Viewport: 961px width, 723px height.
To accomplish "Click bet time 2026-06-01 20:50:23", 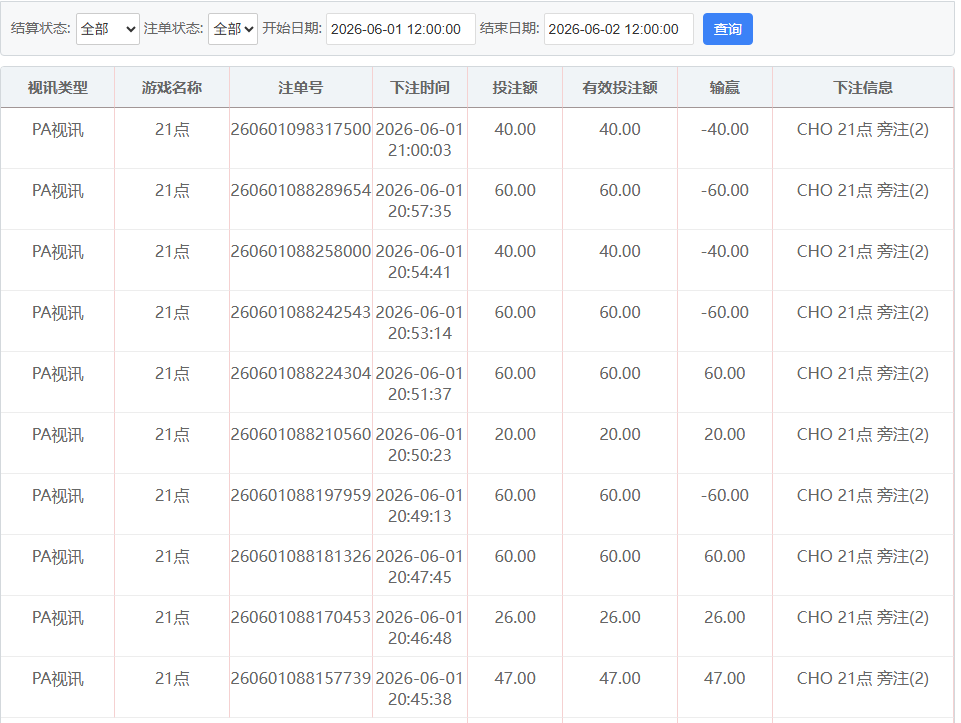I will coord(420,445).
